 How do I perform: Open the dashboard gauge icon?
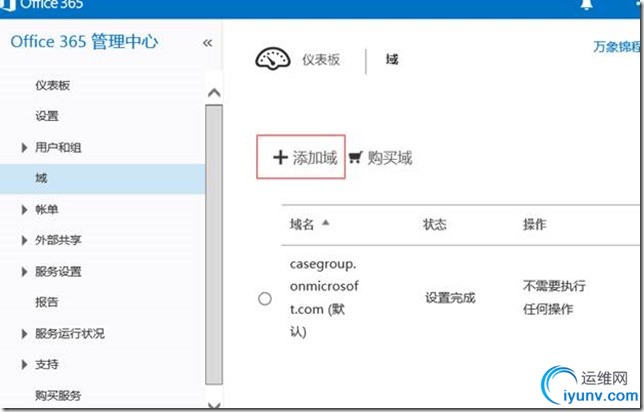(x=273, y=59)
